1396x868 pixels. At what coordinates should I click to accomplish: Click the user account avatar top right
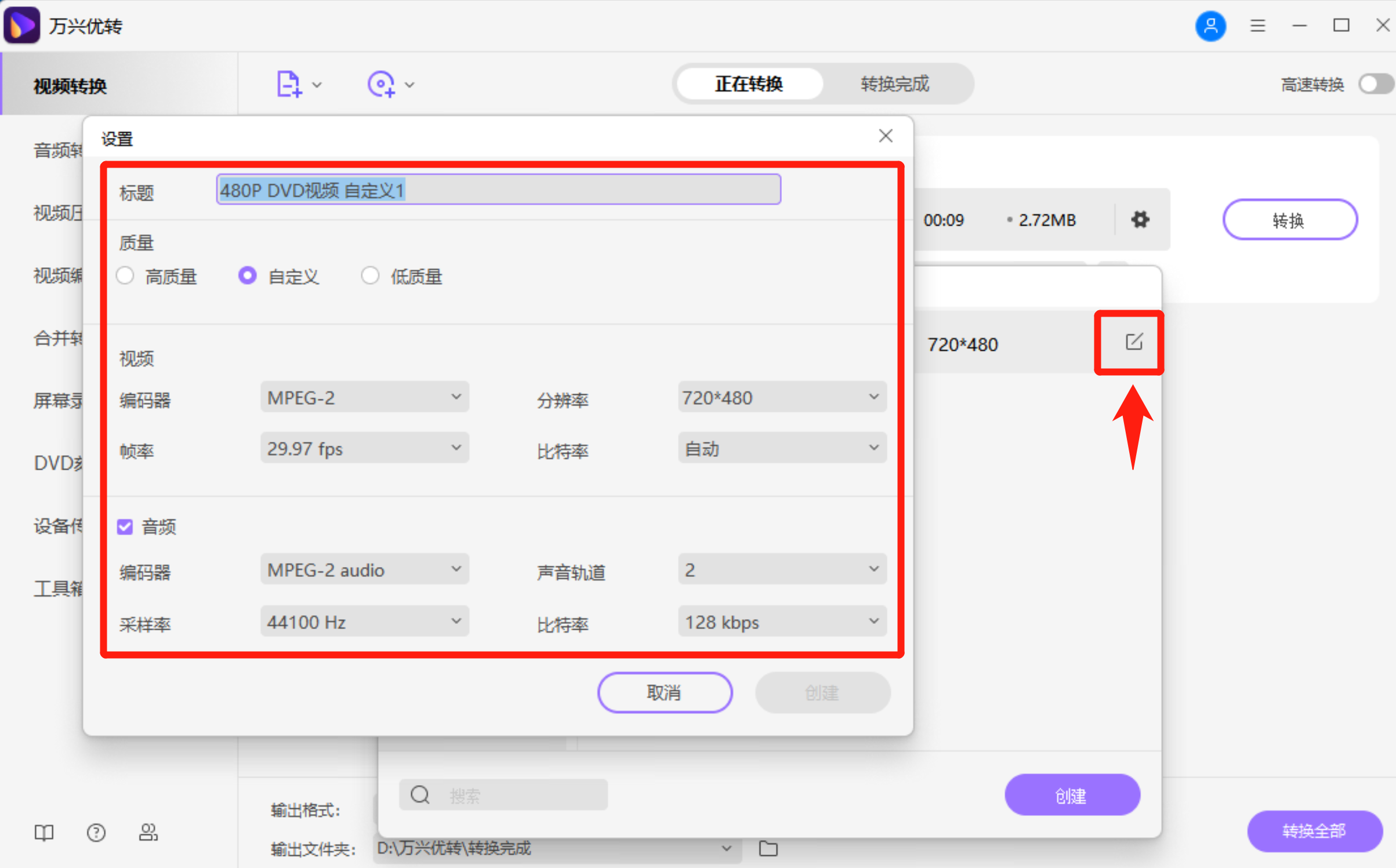(1210, 26)
